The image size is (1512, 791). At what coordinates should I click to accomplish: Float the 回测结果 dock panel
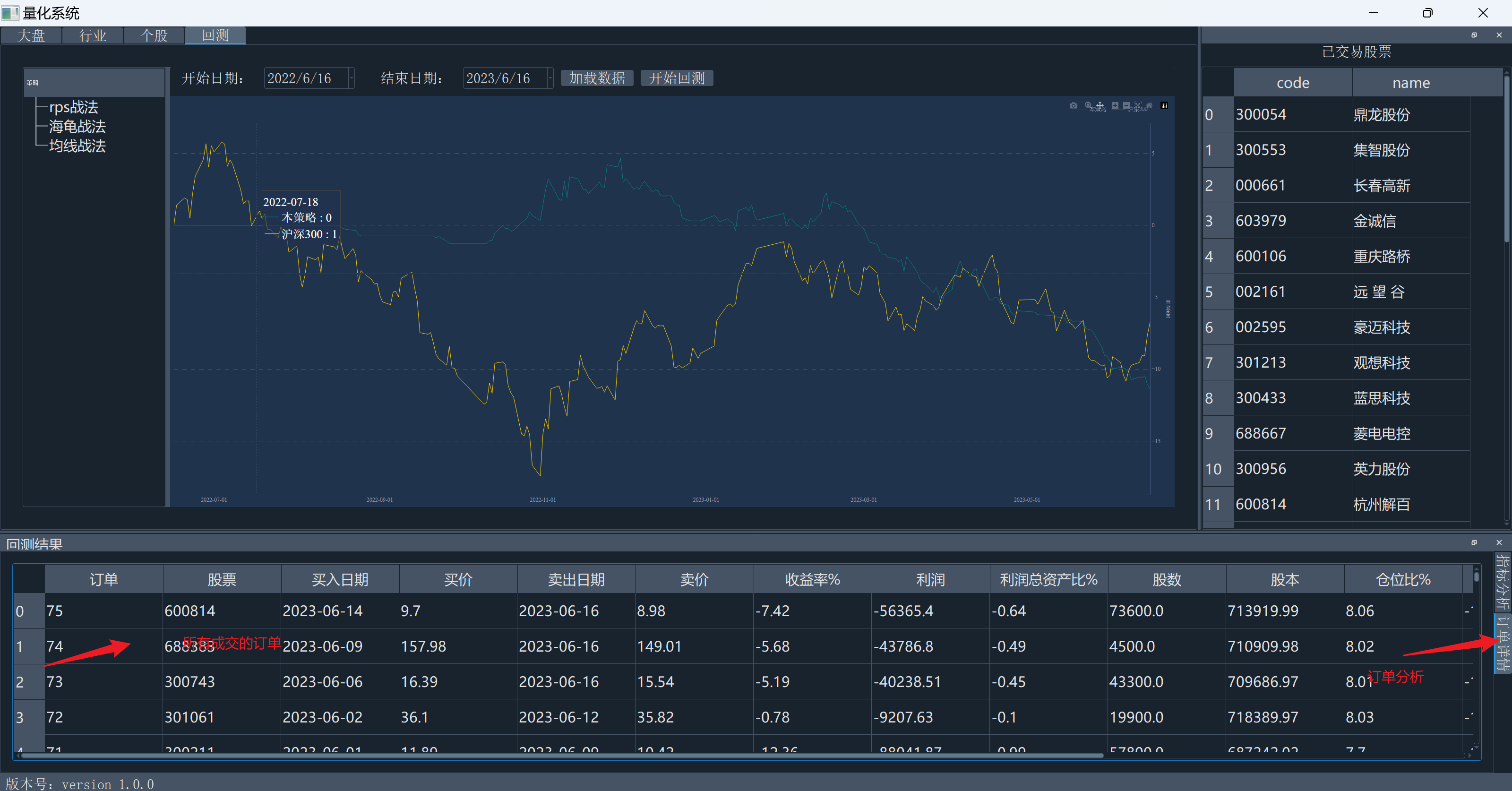tap(1474, 543)
